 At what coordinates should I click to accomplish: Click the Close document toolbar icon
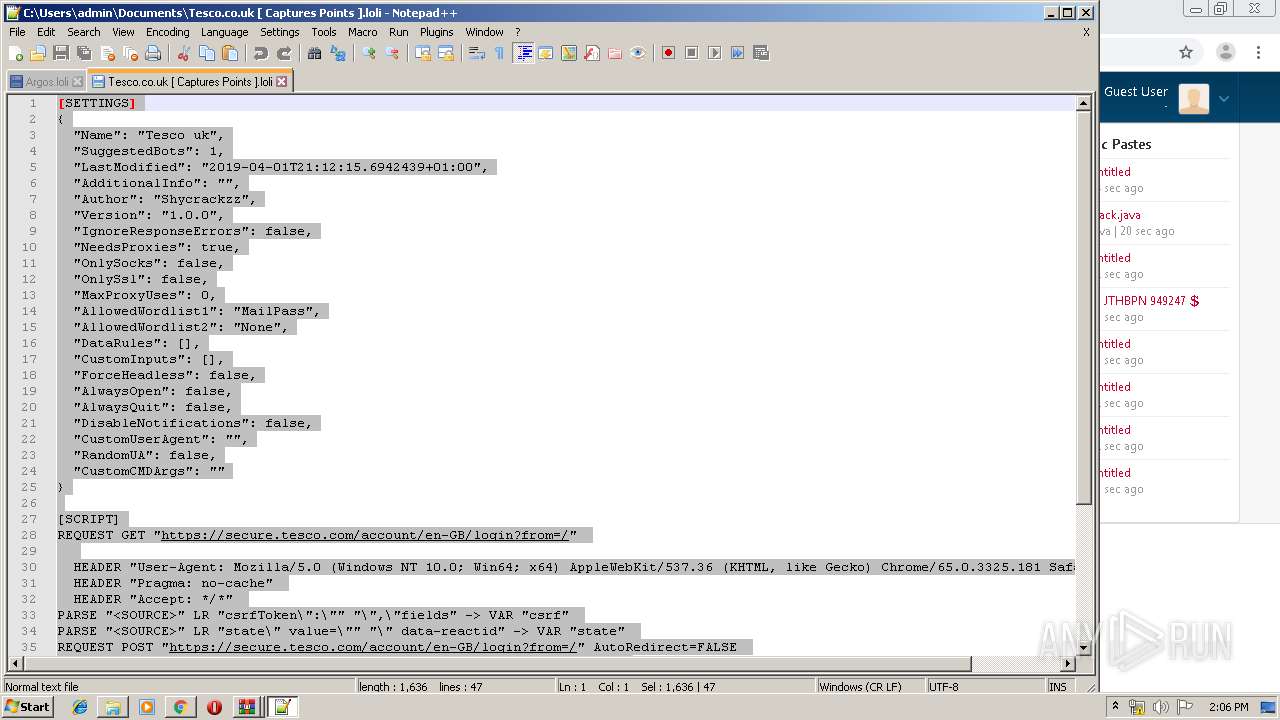click(107, 53)
